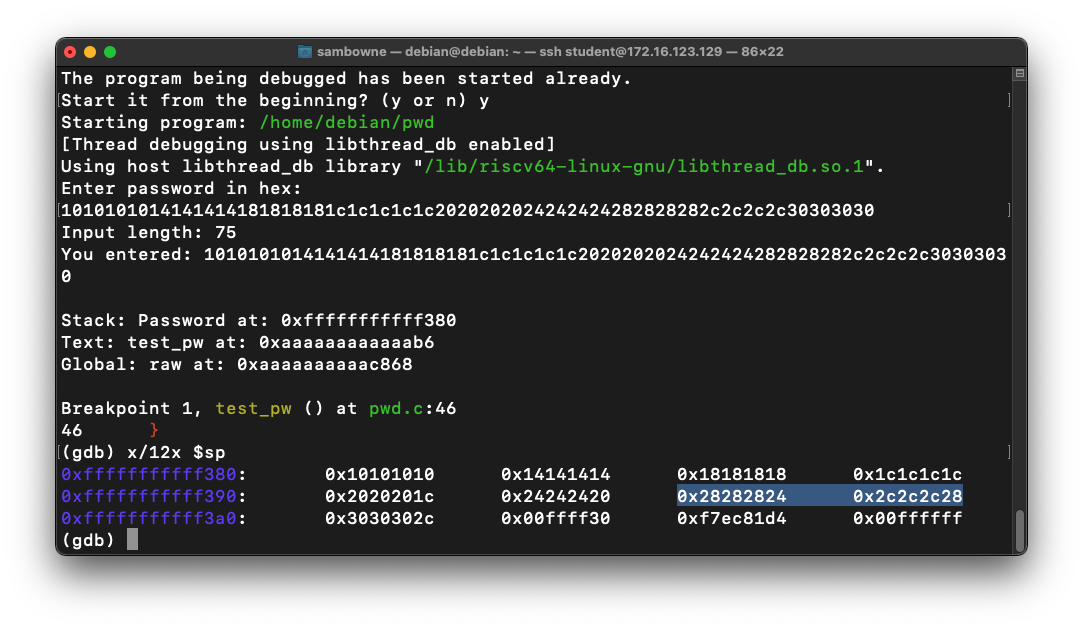The width and height of the screenshot is (1083, 629).
Task: Click the cursor at the final gdb prompt
Action: [x=133, y=540]
